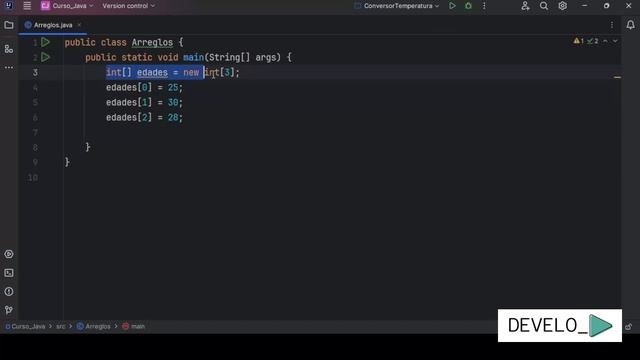Open the Terminal tool window
The height and width of the screenshot is (360, 640).
pyautogui.click(x=9, y=273)
